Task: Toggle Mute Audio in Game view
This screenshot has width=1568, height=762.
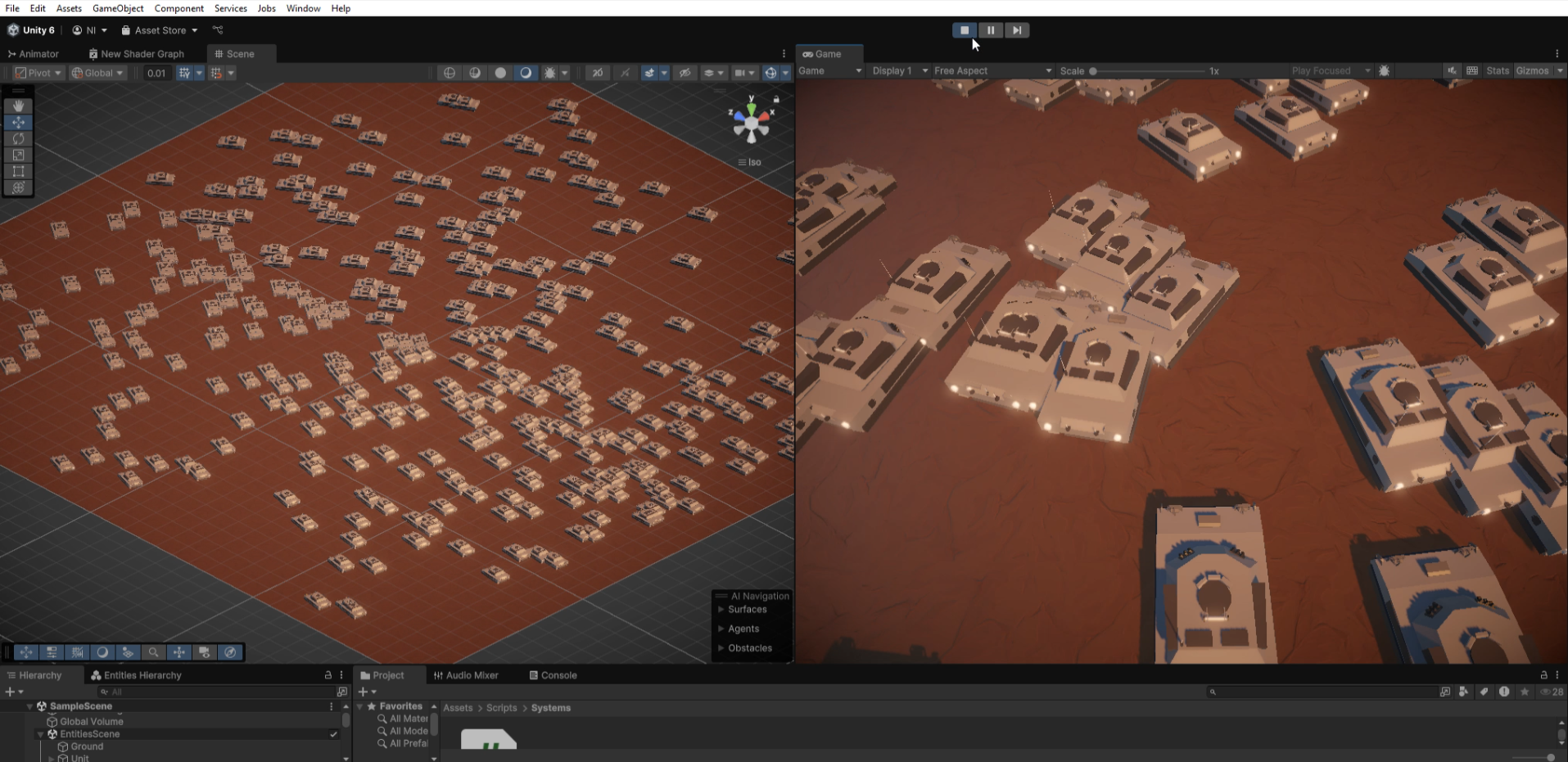Action: pyautogui.click(x=1452, y=71)
